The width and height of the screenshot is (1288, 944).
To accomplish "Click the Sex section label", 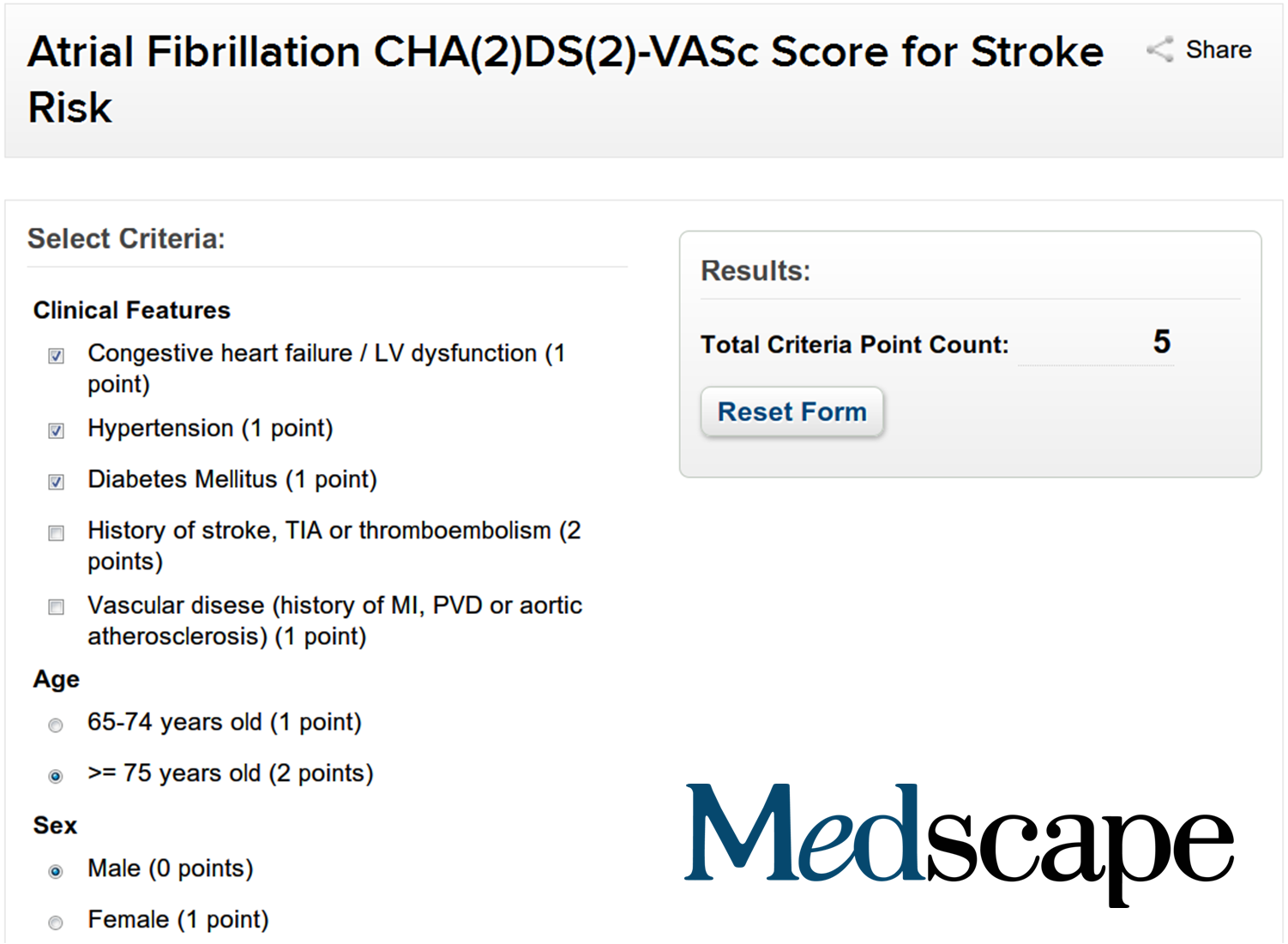I will tap(54, 826).
